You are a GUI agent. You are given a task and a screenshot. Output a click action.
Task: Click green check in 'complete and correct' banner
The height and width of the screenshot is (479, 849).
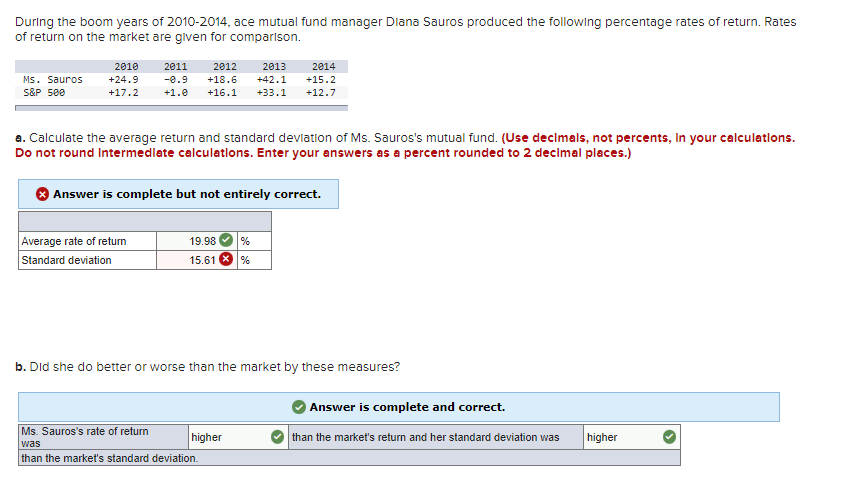299,407
